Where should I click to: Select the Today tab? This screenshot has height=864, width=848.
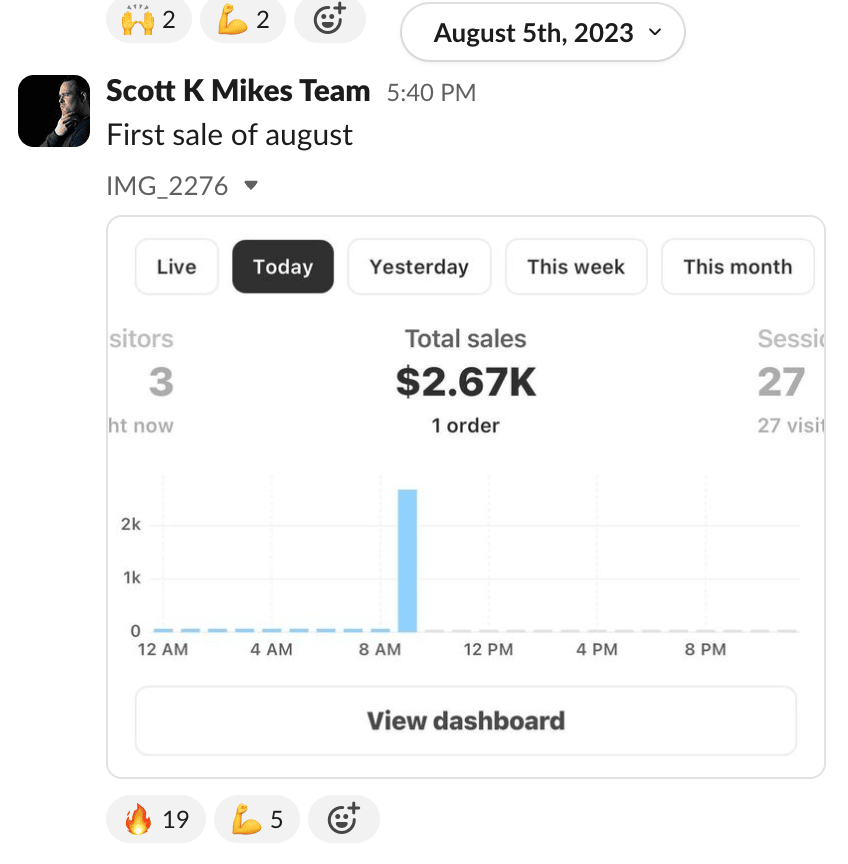(283, 267)
